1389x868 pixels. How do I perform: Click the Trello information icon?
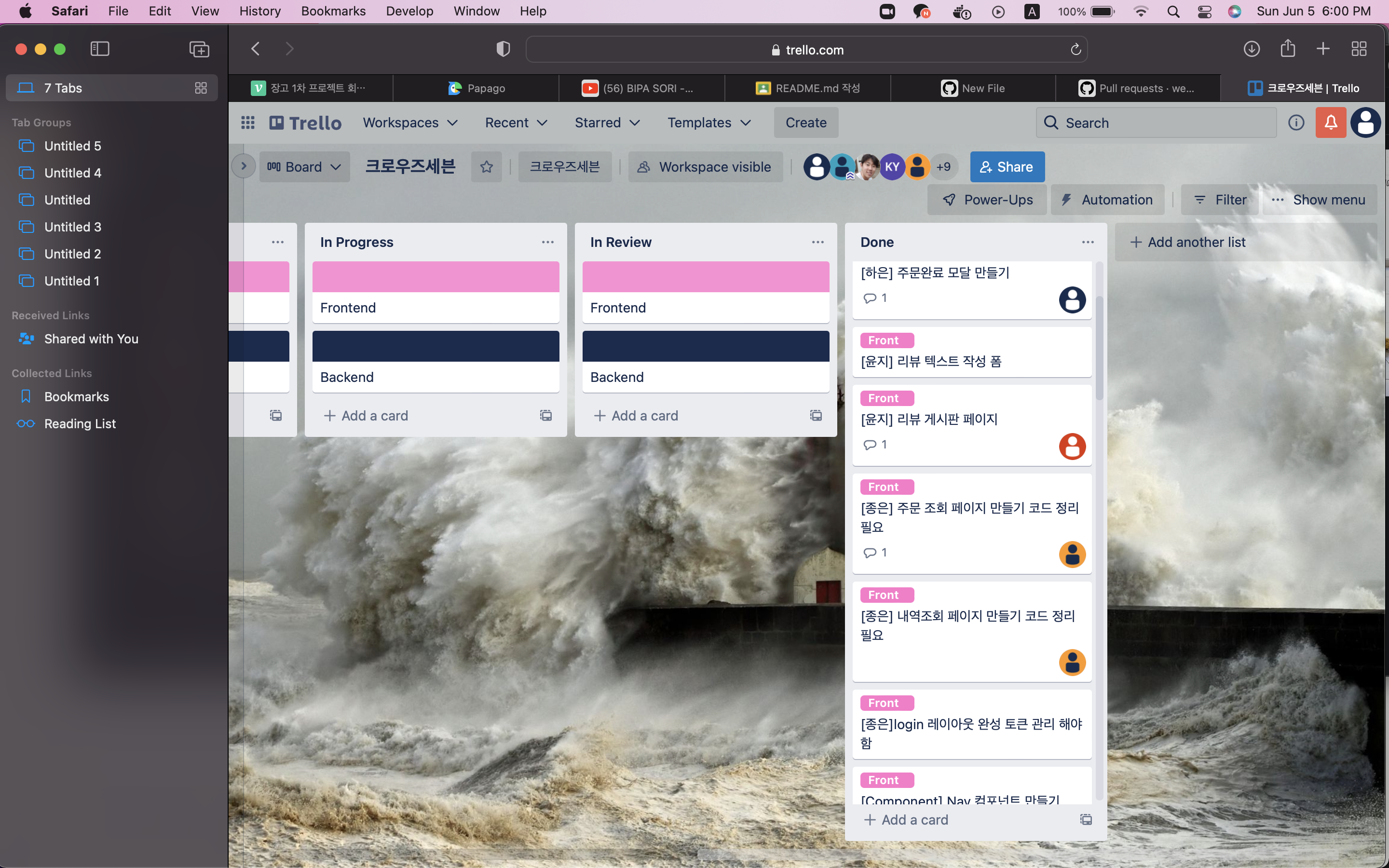1296,122
